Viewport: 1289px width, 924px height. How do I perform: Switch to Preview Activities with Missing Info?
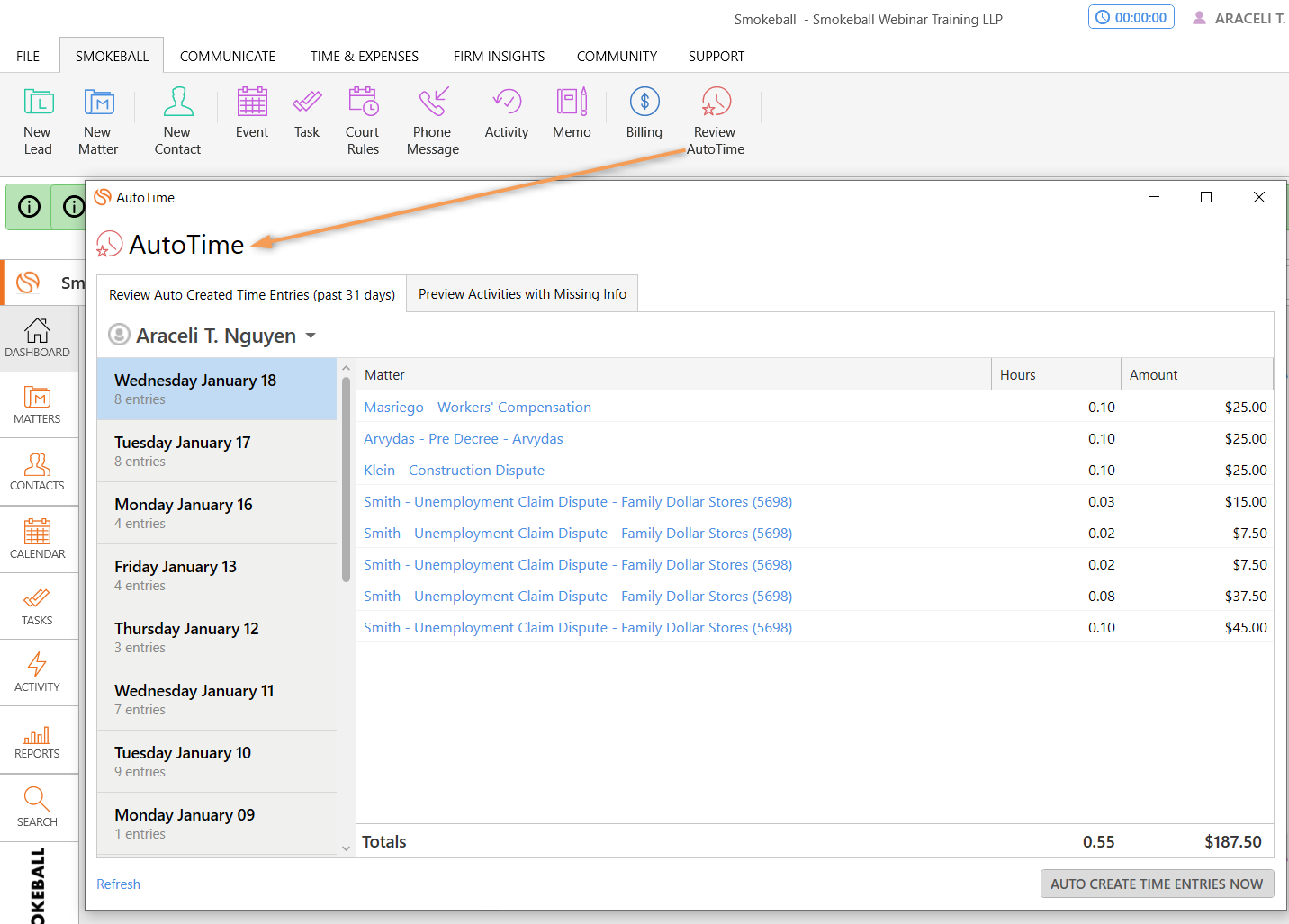pos(522,293)
